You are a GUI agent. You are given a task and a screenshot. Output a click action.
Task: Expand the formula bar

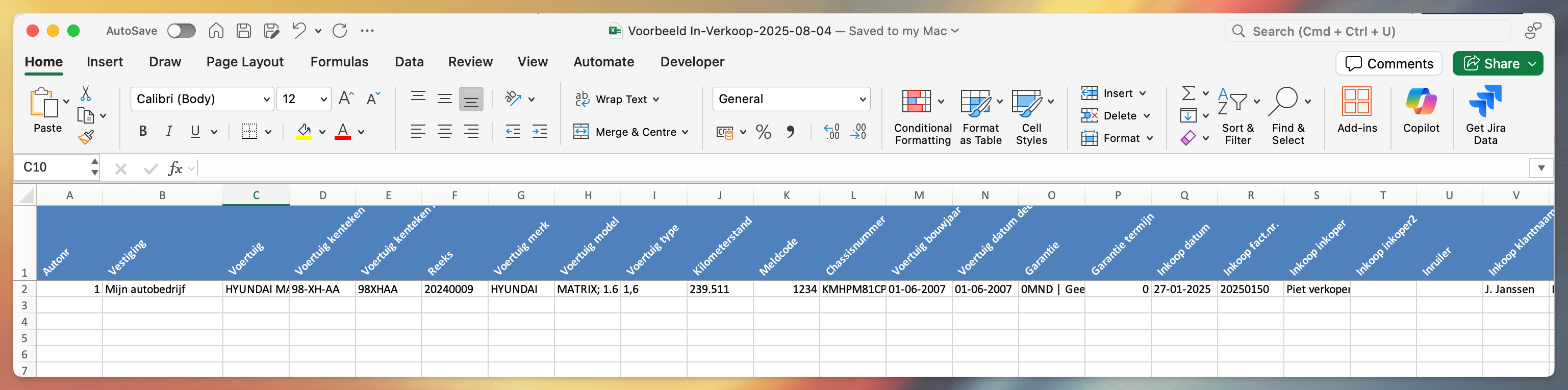1540,167
